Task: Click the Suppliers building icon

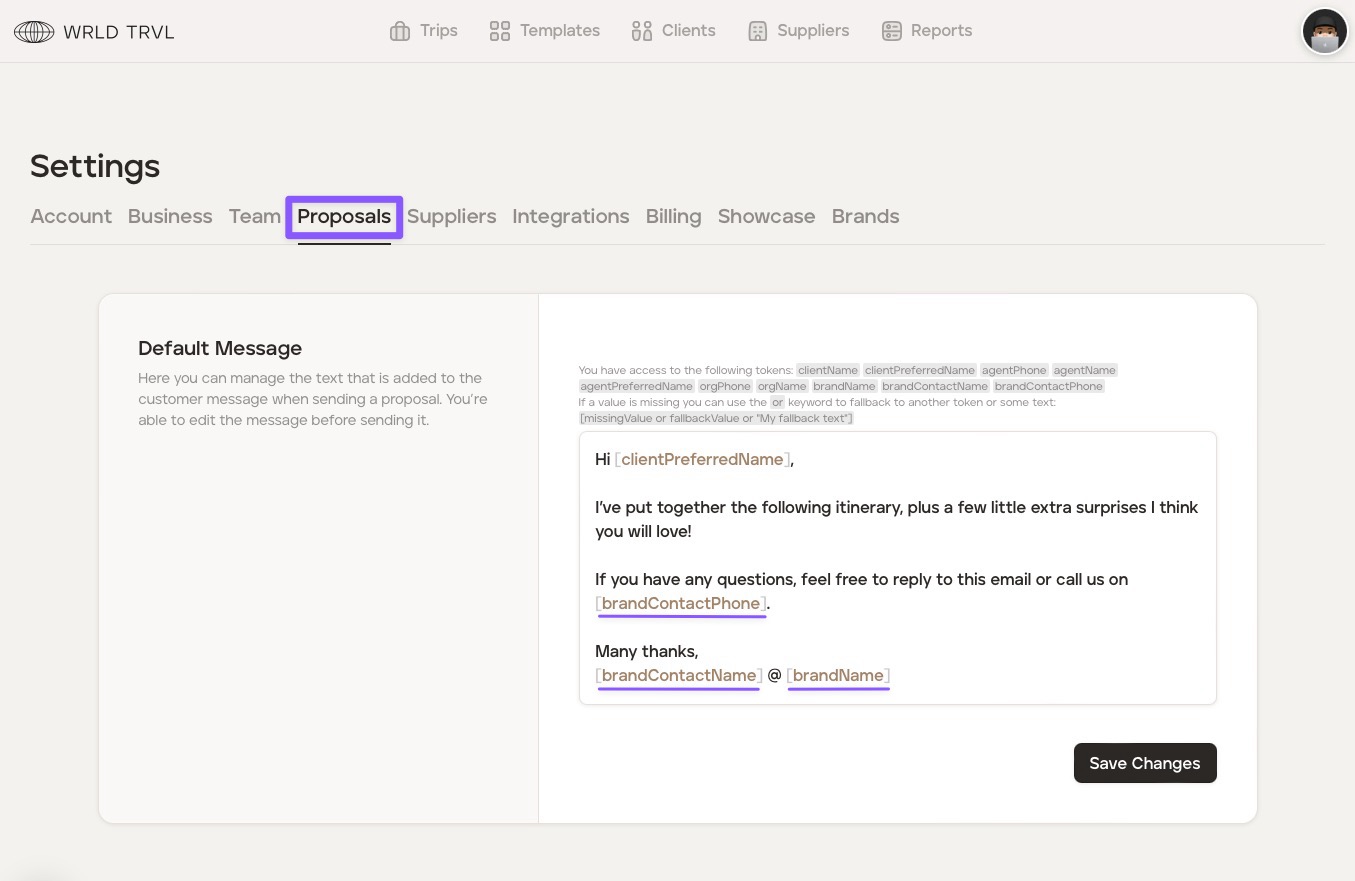Action: point(758,31)
